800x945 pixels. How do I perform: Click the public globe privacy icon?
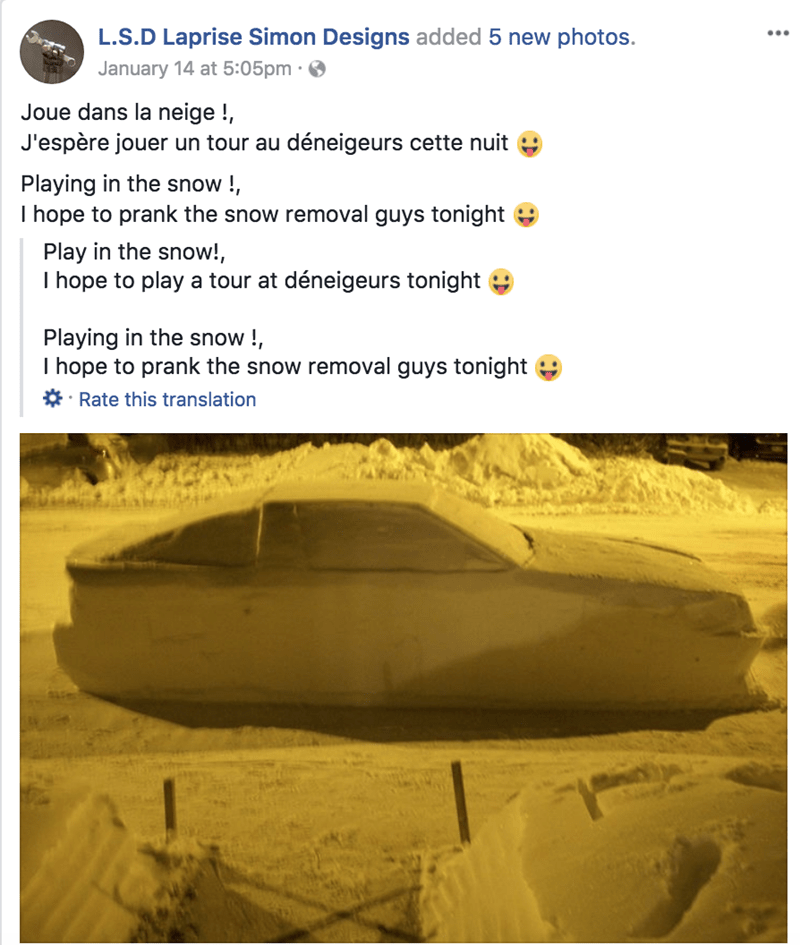pos(317,69)
